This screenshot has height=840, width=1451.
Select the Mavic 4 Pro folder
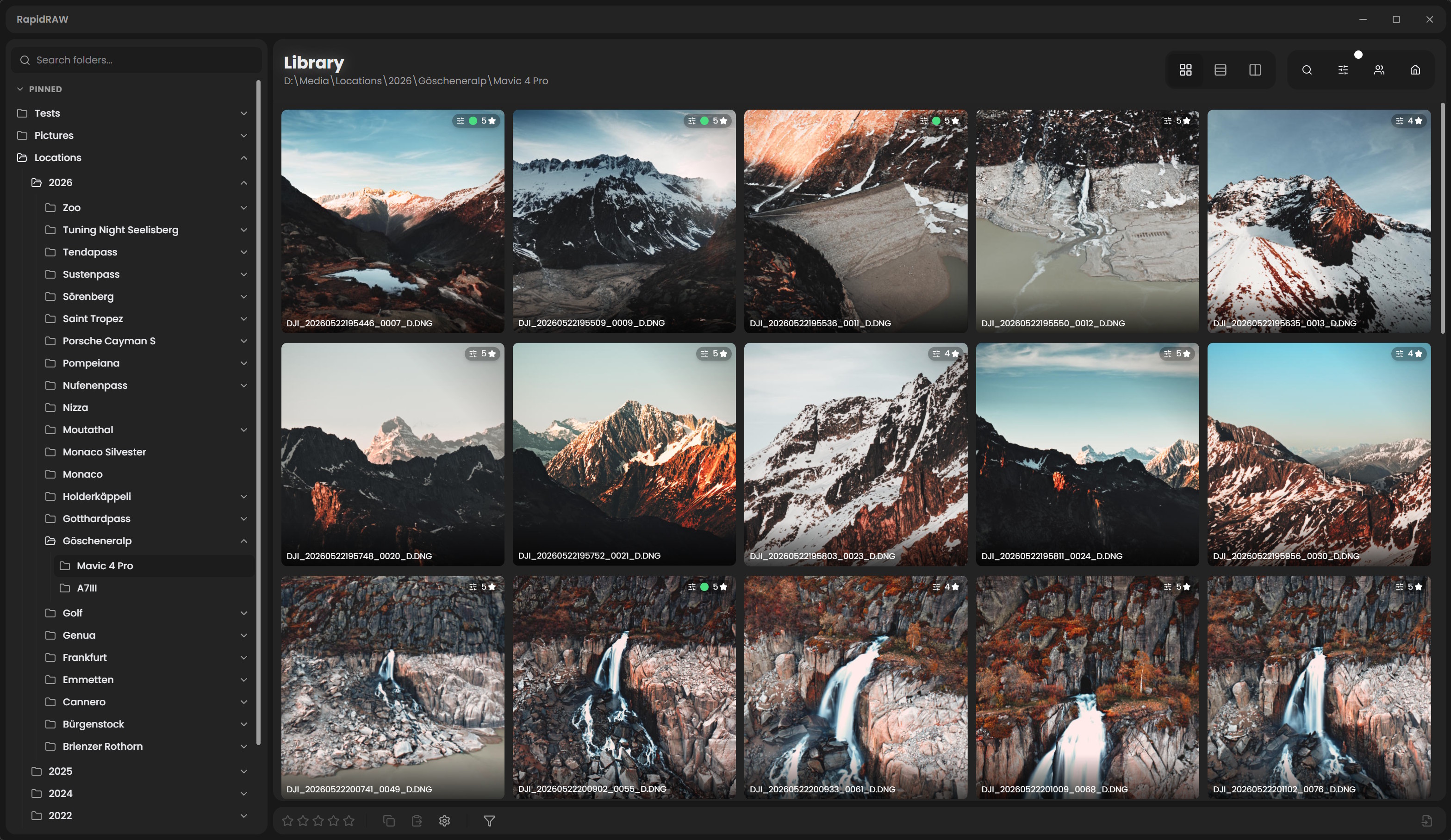coord(154,566)
